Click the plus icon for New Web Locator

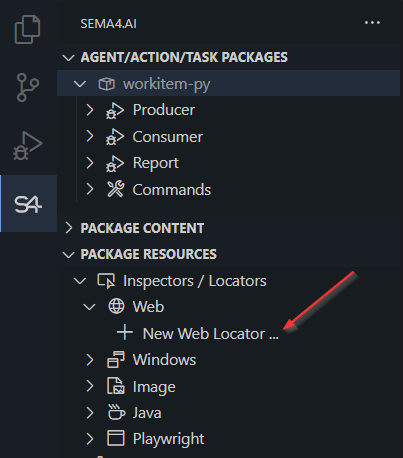[125, 333]
